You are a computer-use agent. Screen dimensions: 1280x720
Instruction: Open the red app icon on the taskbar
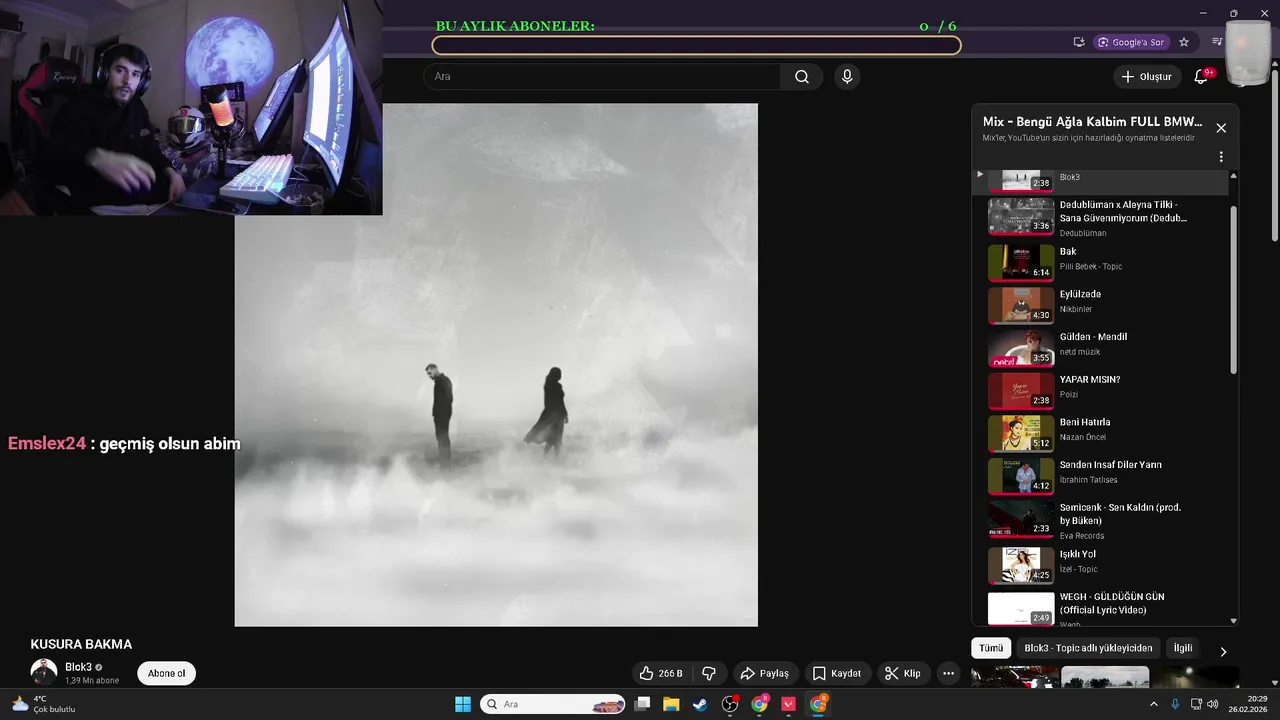(789, 704)
